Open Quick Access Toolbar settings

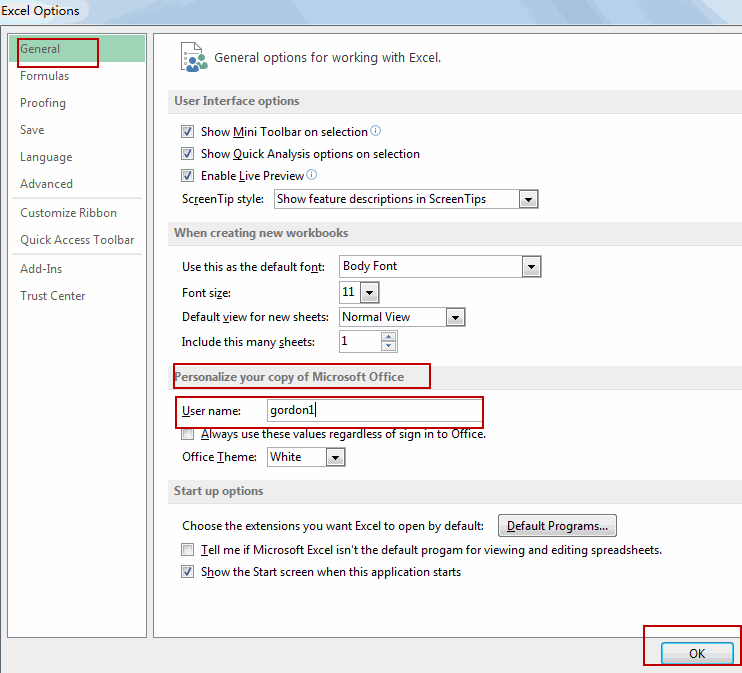click(77, 240)
